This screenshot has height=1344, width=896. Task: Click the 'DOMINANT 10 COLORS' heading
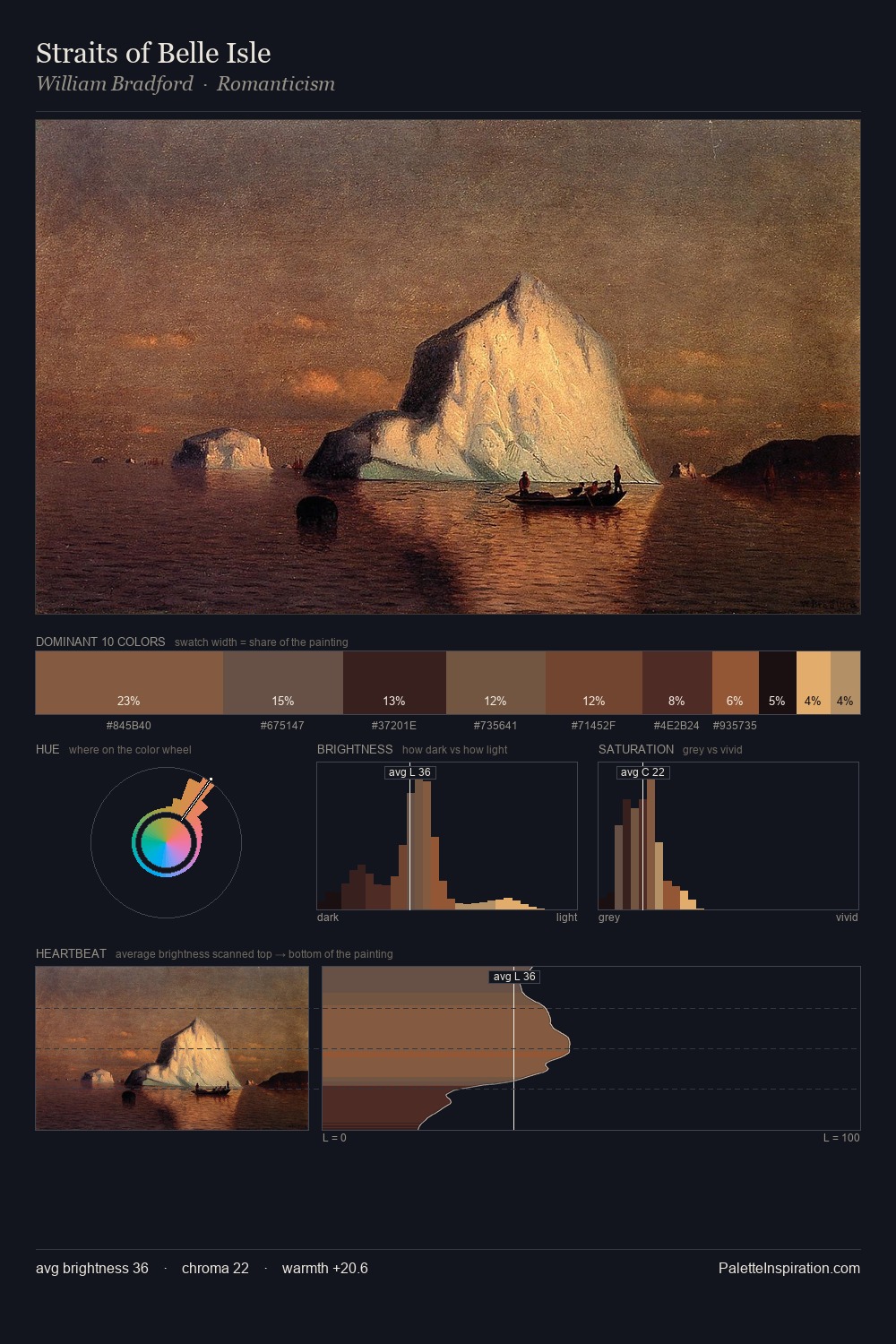click(100, 642)
